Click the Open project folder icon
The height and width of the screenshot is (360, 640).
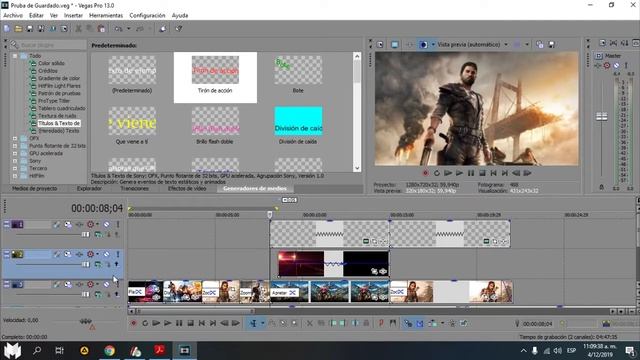point(18,29)
